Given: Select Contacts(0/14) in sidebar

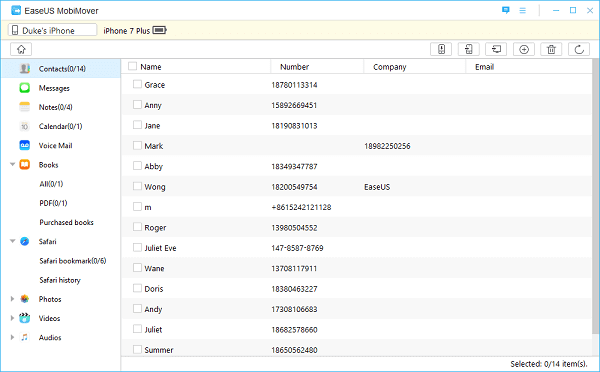Looking at the screenshot, I should point(62,69).
